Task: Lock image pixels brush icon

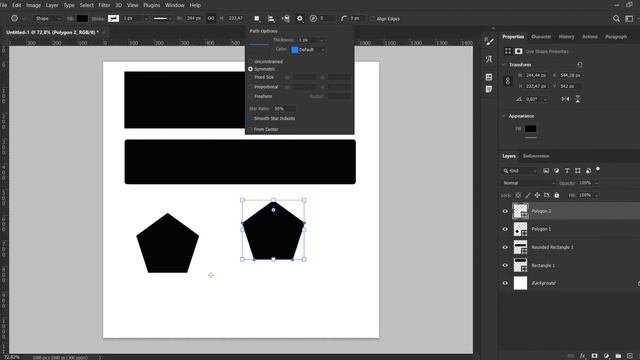Action: (x=528, y=196)
